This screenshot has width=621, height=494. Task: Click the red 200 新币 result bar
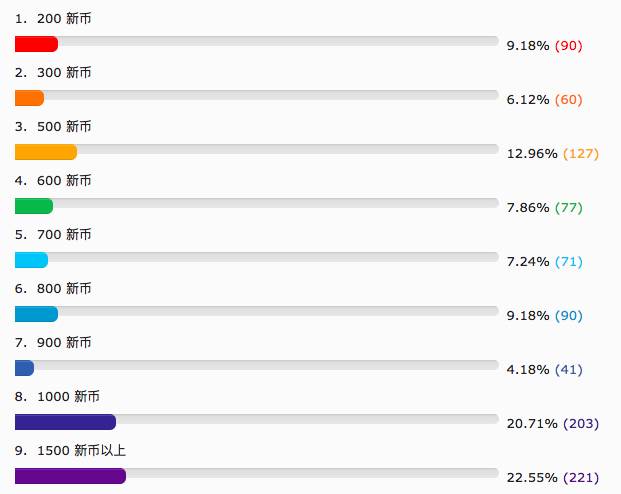click(x=36, y=44)
